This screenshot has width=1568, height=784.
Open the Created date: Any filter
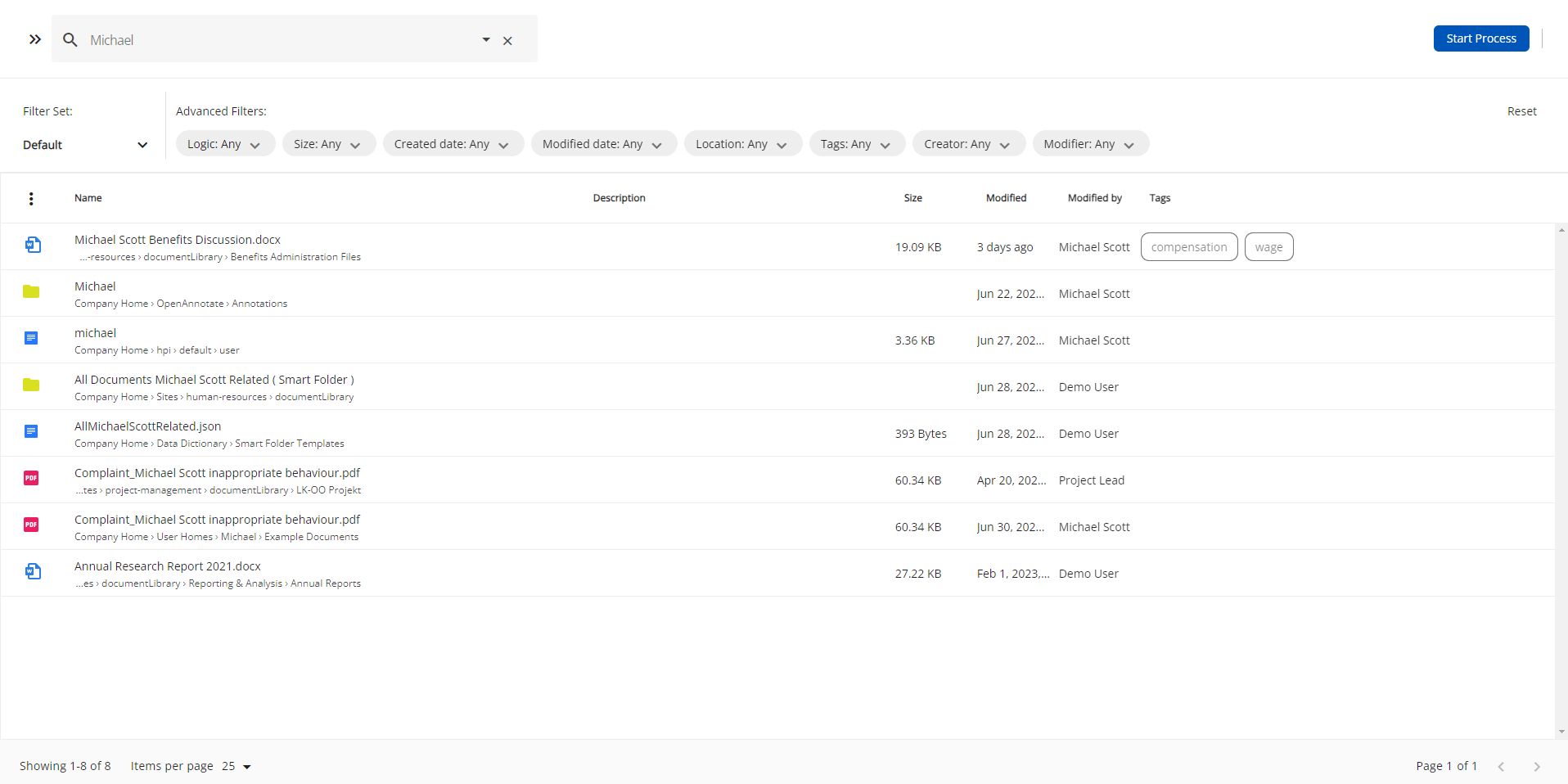453,144
